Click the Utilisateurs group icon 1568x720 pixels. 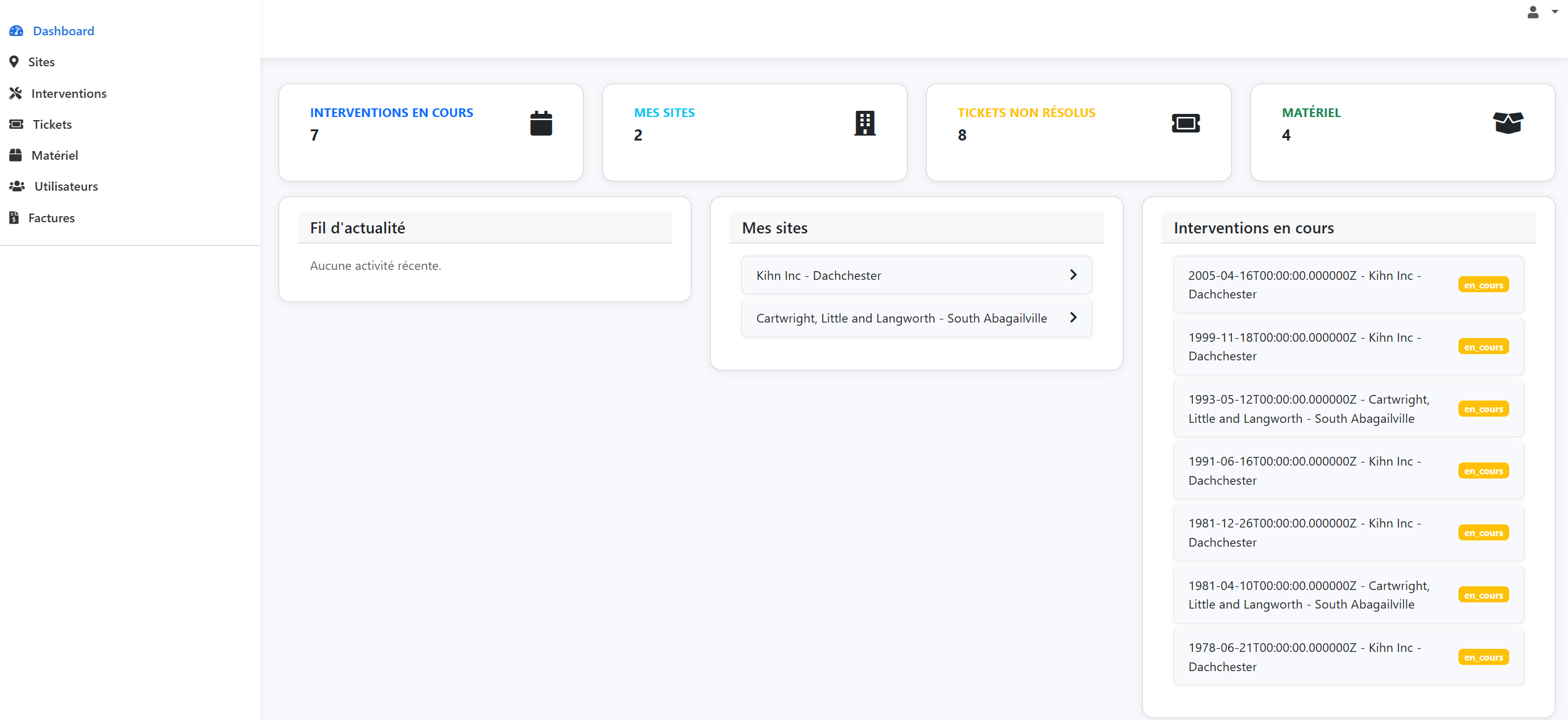tap(17, 186)
